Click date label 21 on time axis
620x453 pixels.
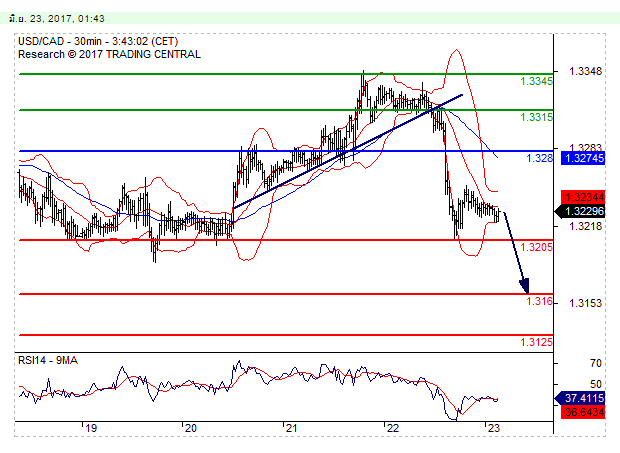(x=291, y=428)
